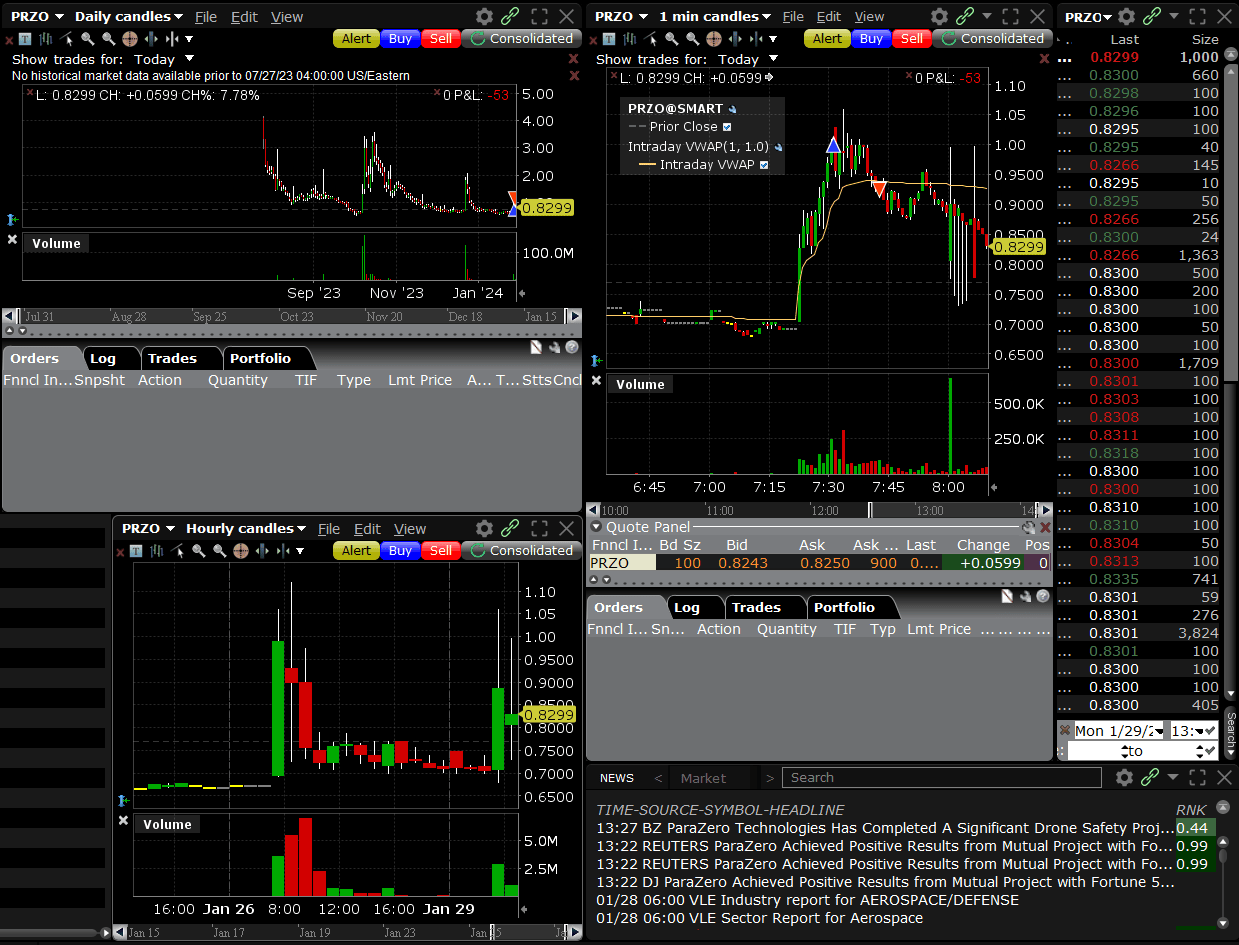1239x945 pixels.
Task: Open Show trades for Today dropdown in Daily chart
Action: click(189, 59)
